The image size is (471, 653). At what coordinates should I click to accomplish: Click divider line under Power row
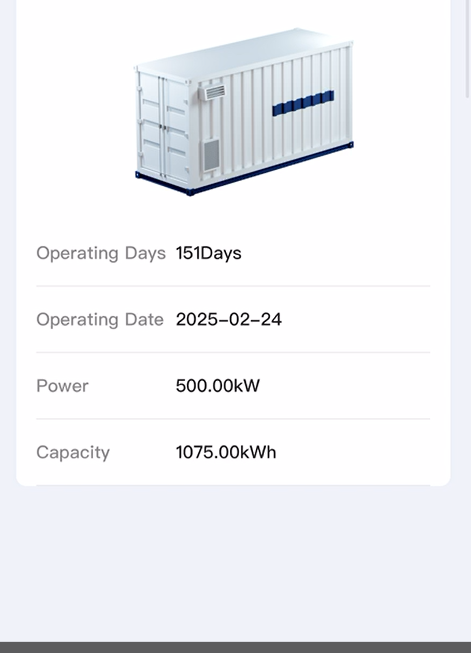233,419
